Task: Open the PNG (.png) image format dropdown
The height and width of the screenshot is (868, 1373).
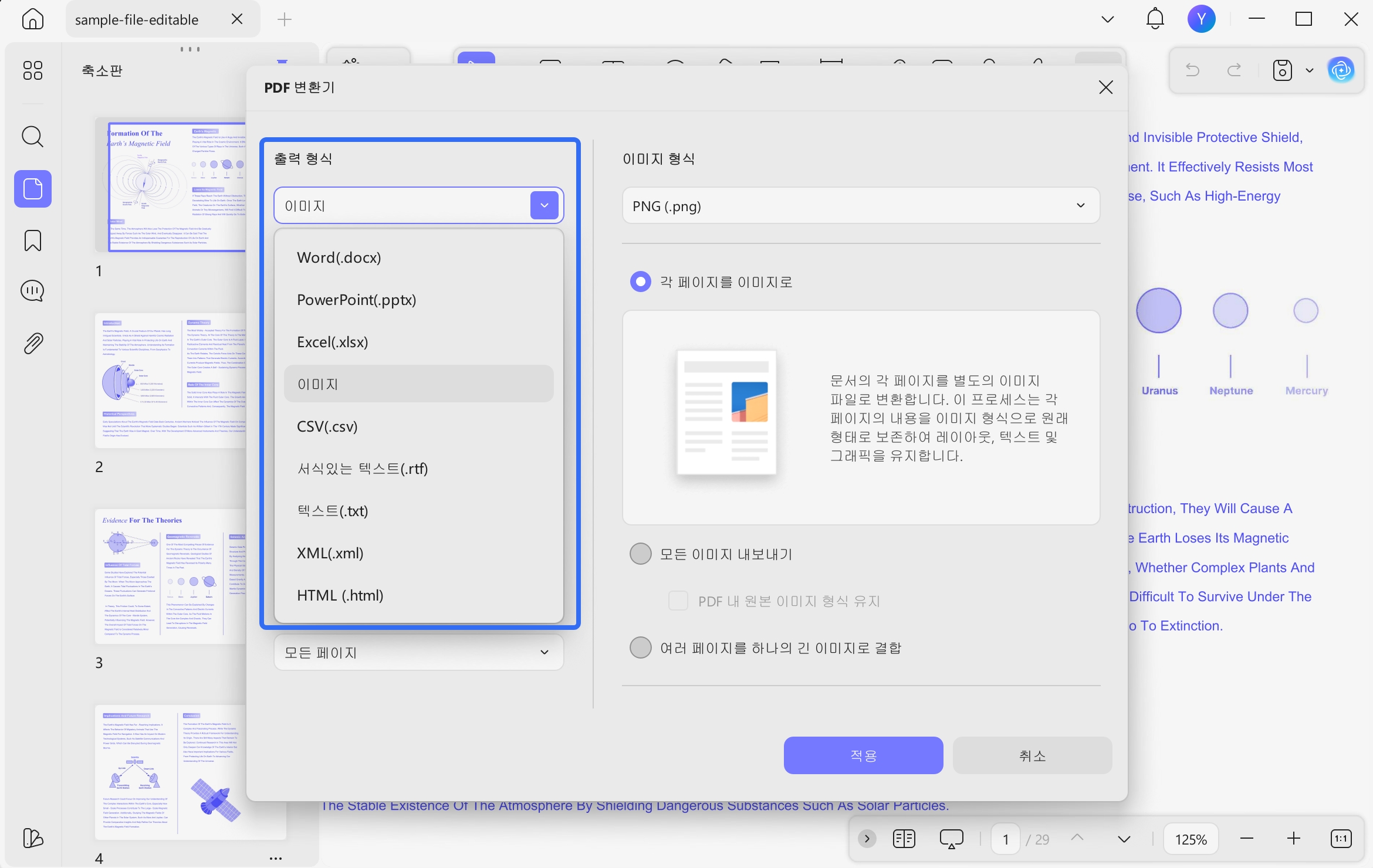Action: [x=861, y=206]
